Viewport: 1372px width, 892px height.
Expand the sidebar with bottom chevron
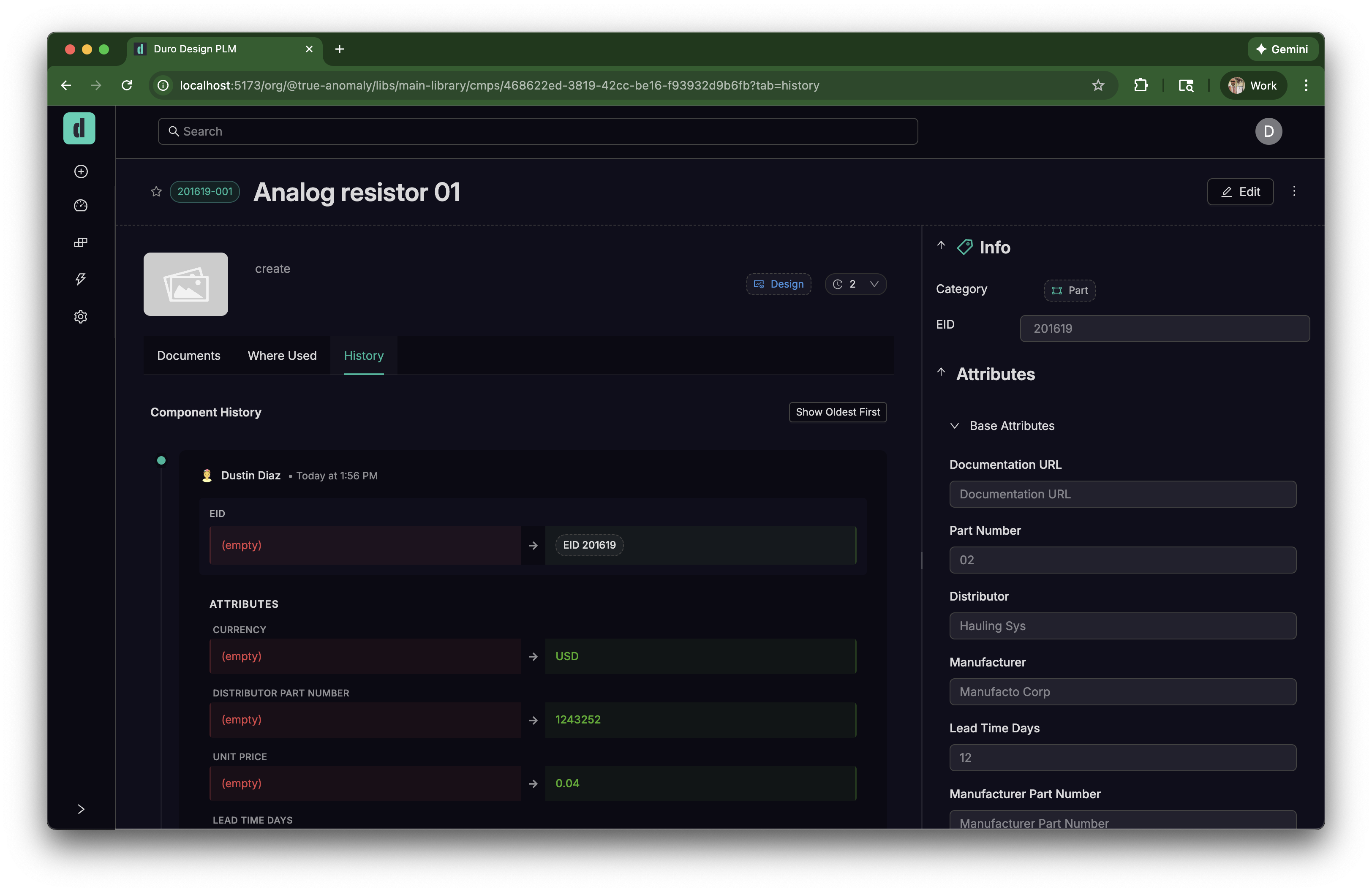point(81,809)
